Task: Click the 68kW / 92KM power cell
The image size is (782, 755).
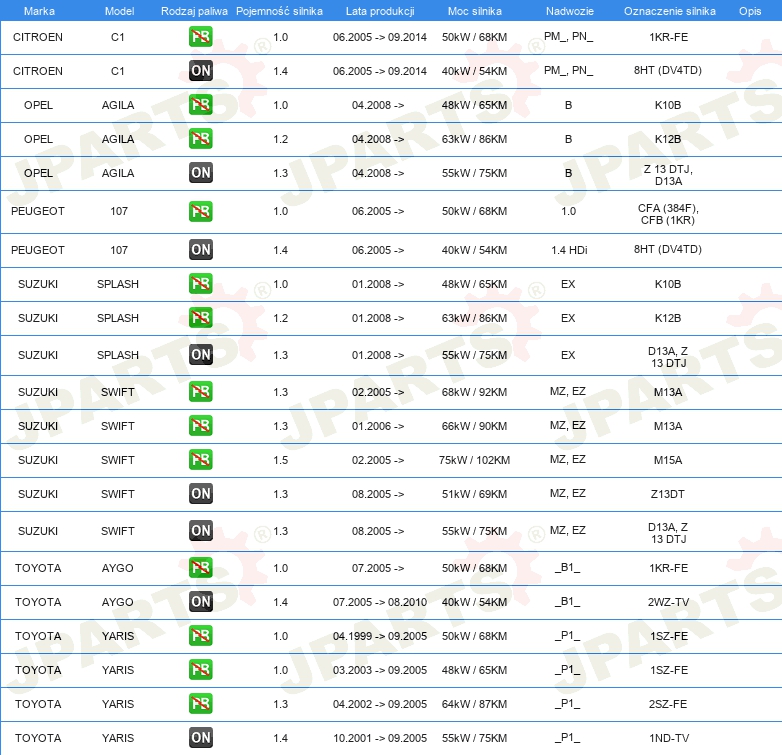Action: click(x=474, y=392)
